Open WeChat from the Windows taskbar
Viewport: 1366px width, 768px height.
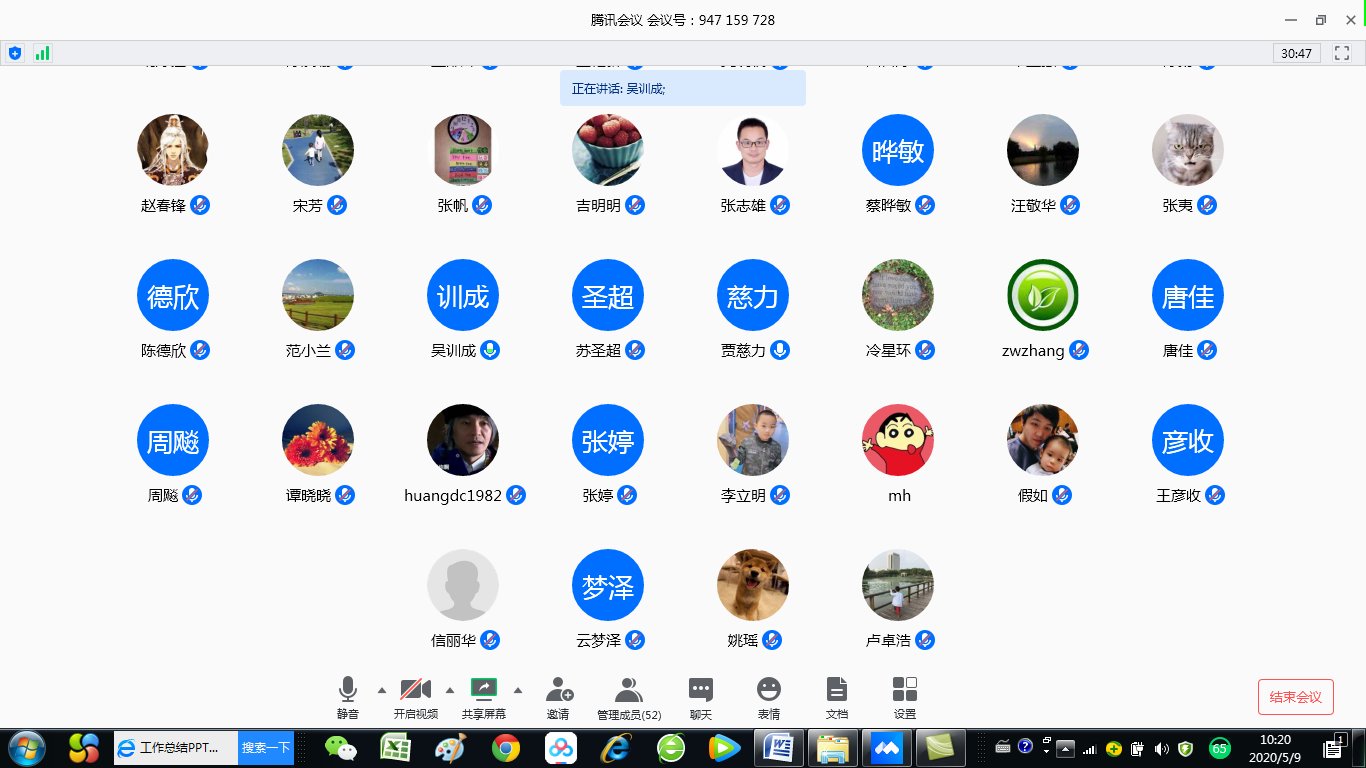[342, 747]
